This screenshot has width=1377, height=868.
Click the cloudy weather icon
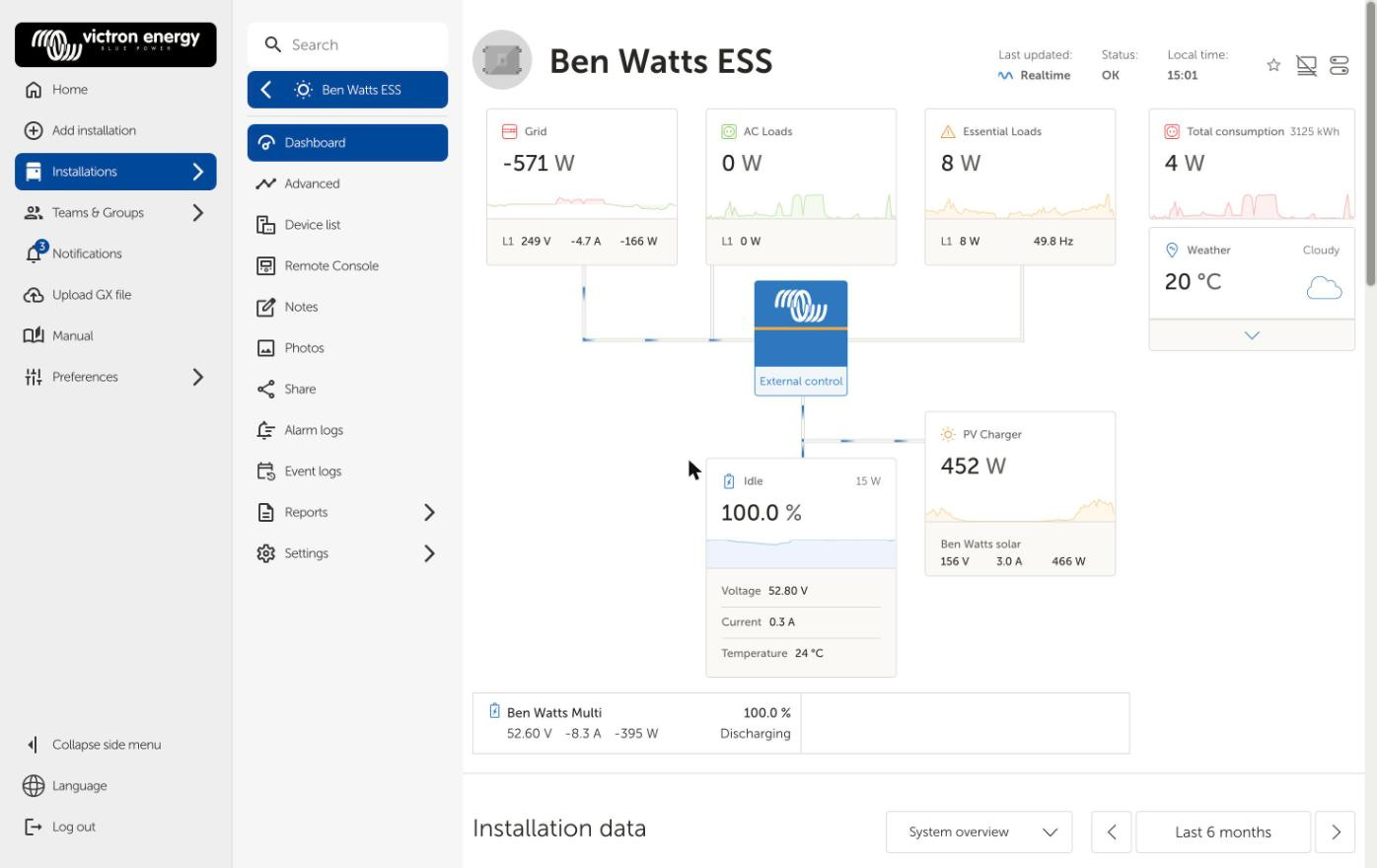coord(1324,287)
